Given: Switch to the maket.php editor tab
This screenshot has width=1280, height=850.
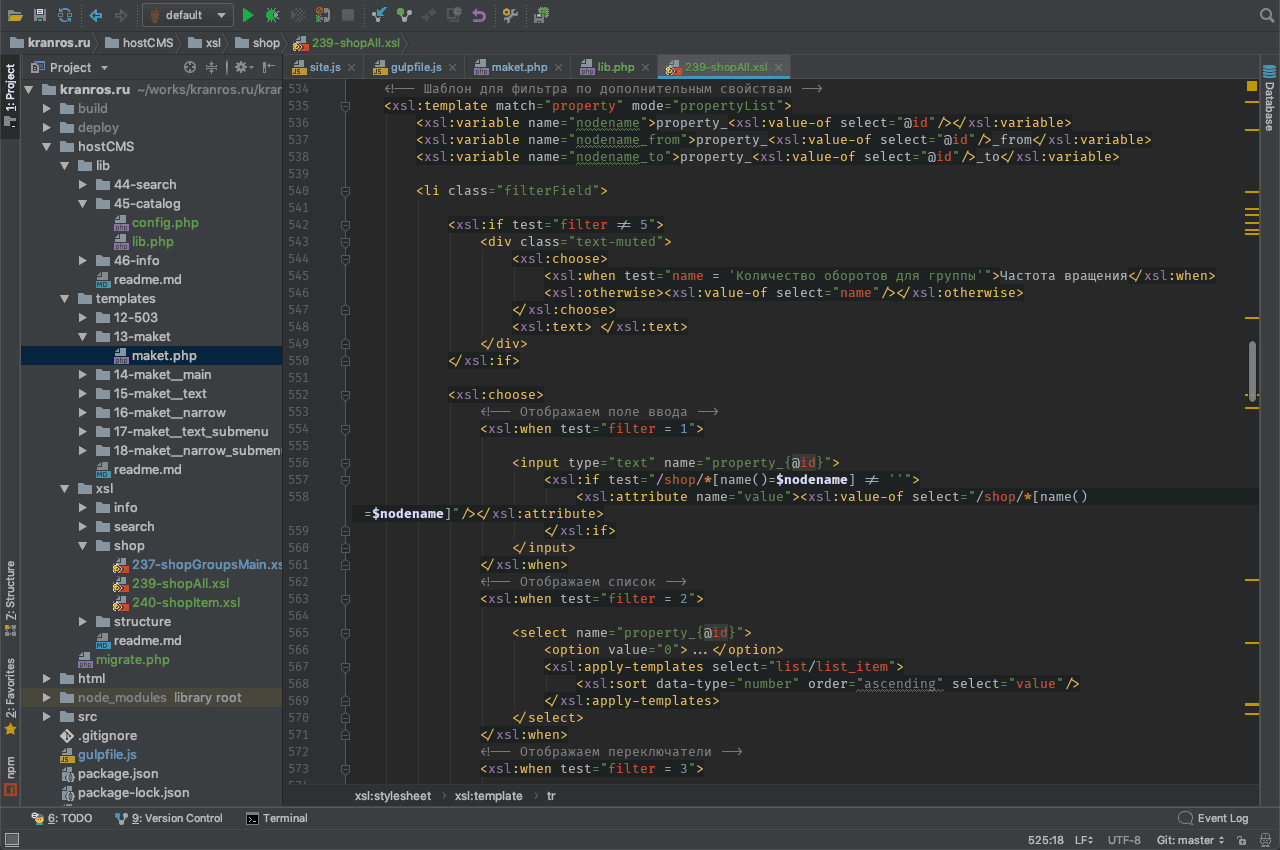Looking at the screenshot, I should click(x=519, y=67).
